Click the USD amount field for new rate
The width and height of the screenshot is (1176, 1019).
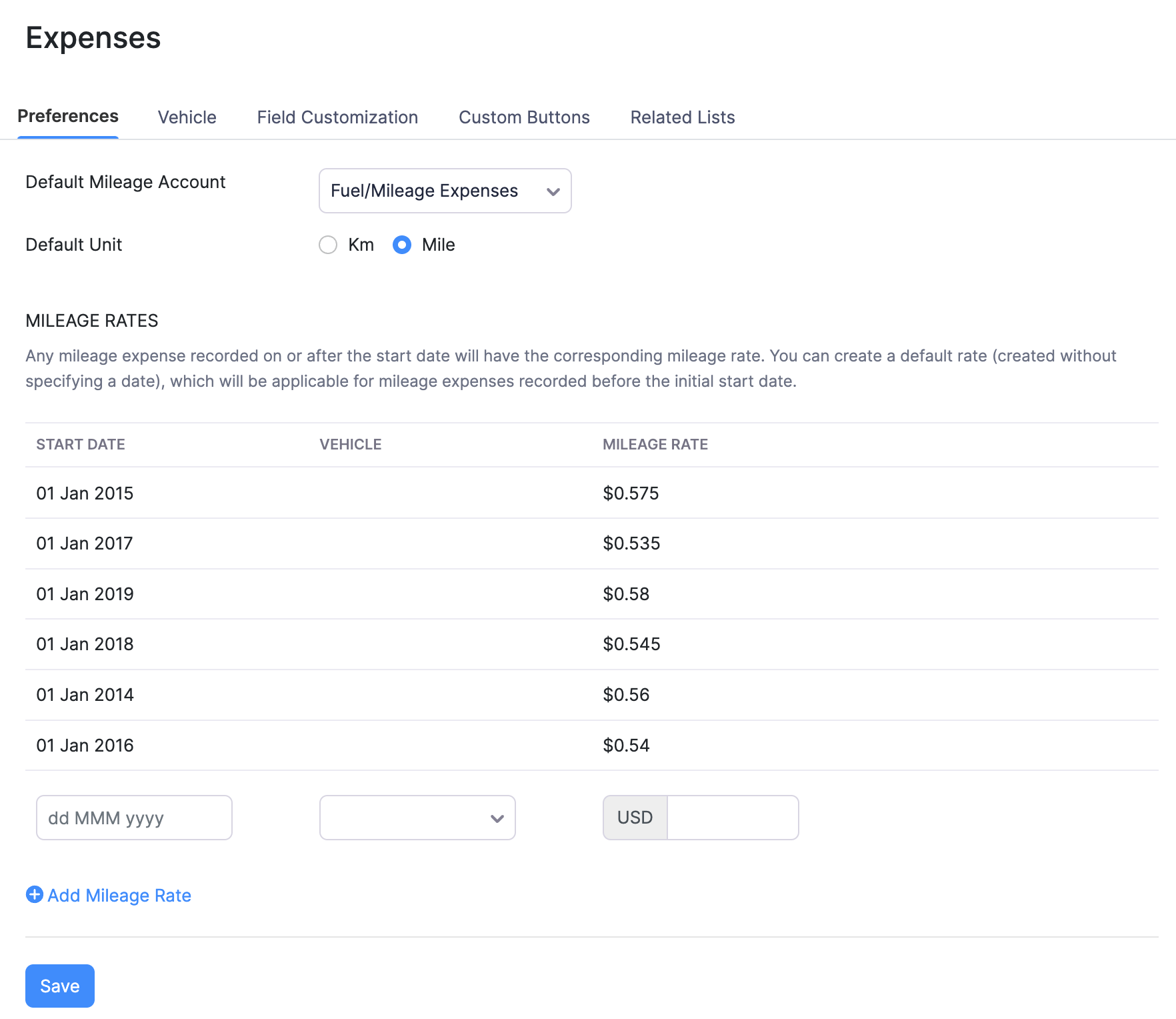[732, 818]
